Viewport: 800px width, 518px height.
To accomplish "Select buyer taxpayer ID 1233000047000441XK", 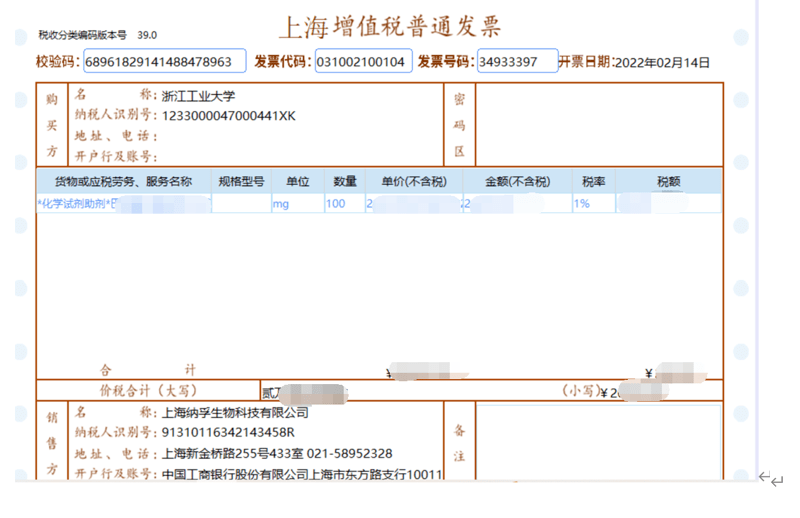I will pos(229,116).
